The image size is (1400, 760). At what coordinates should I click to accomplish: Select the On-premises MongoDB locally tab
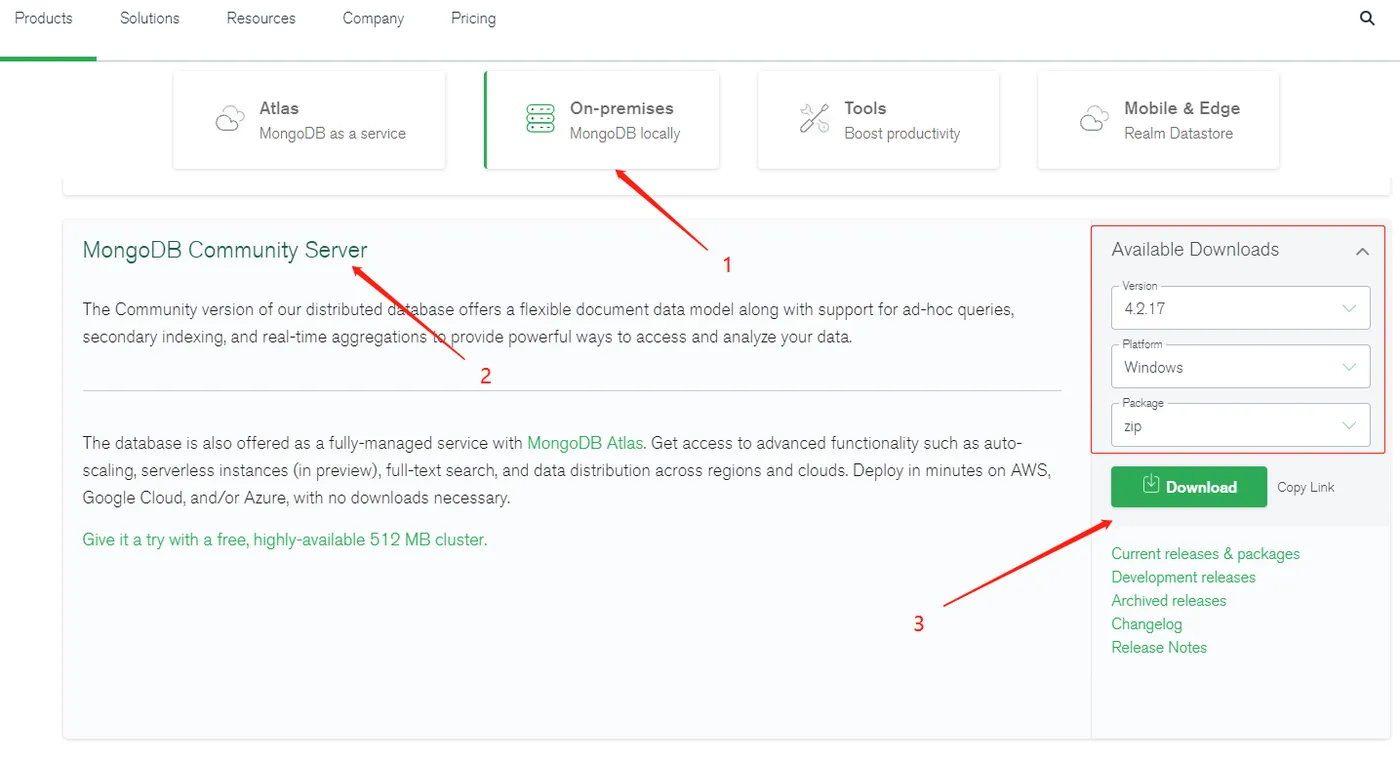point(602,119)
